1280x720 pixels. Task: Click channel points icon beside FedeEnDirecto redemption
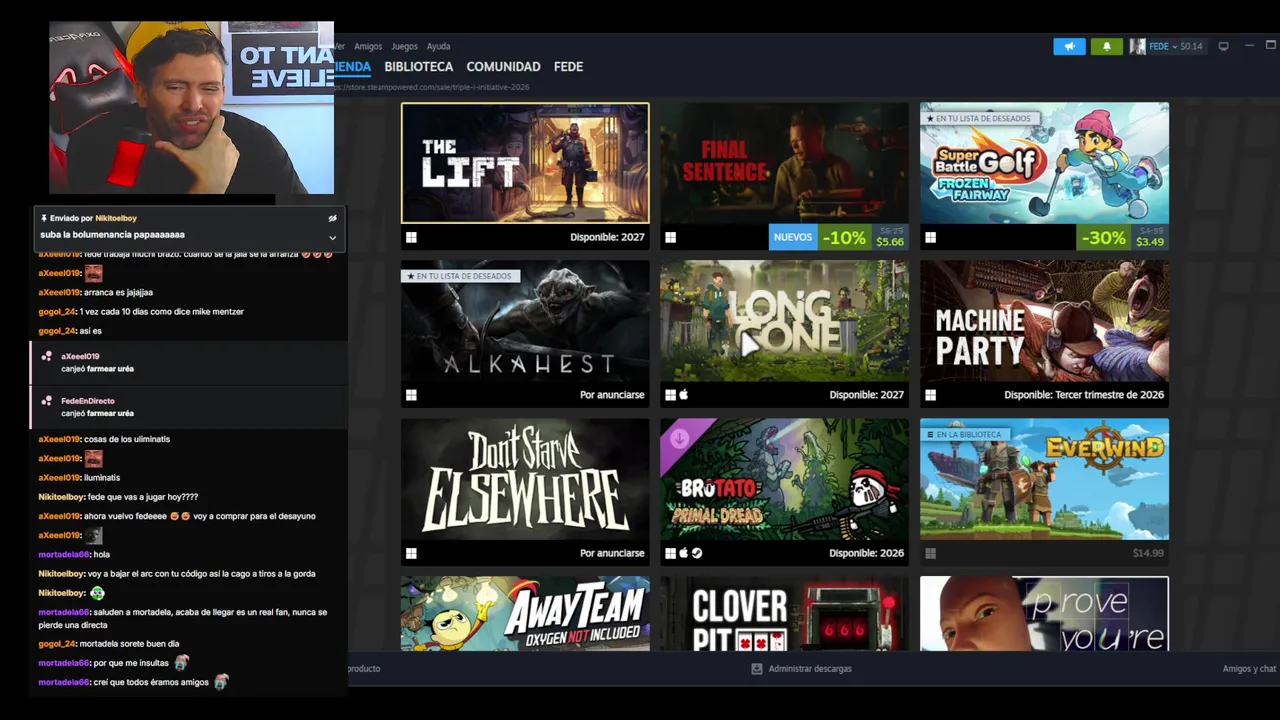[x=46, y=401]
